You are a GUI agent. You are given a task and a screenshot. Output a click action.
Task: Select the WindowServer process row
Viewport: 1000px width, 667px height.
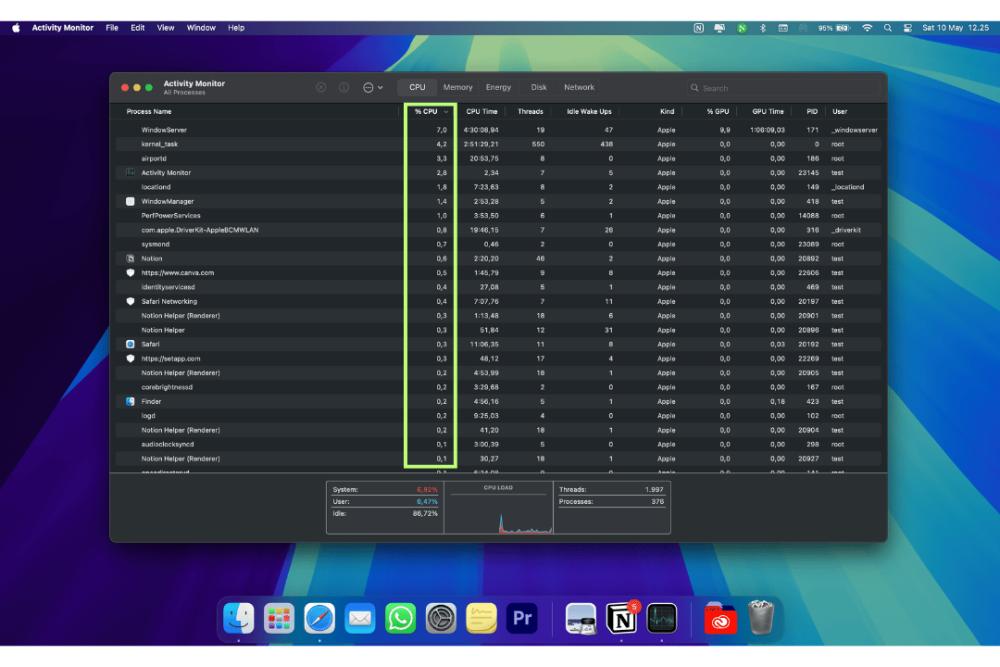[x=498, y=129]
